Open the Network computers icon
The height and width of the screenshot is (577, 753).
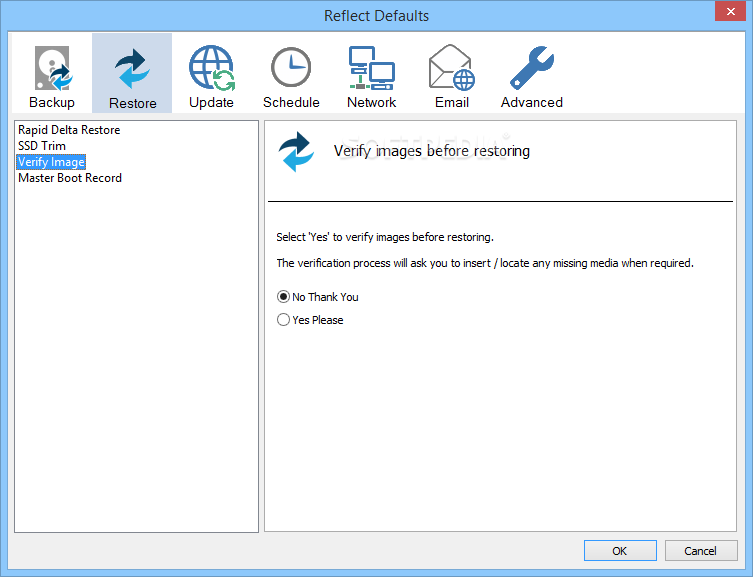point(372,68)
